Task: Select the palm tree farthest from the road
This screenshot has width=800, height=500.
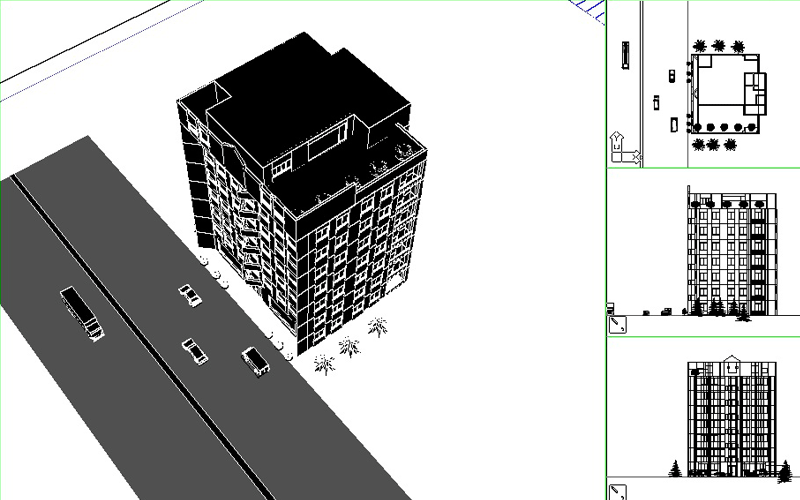Action: click(378, 327)
